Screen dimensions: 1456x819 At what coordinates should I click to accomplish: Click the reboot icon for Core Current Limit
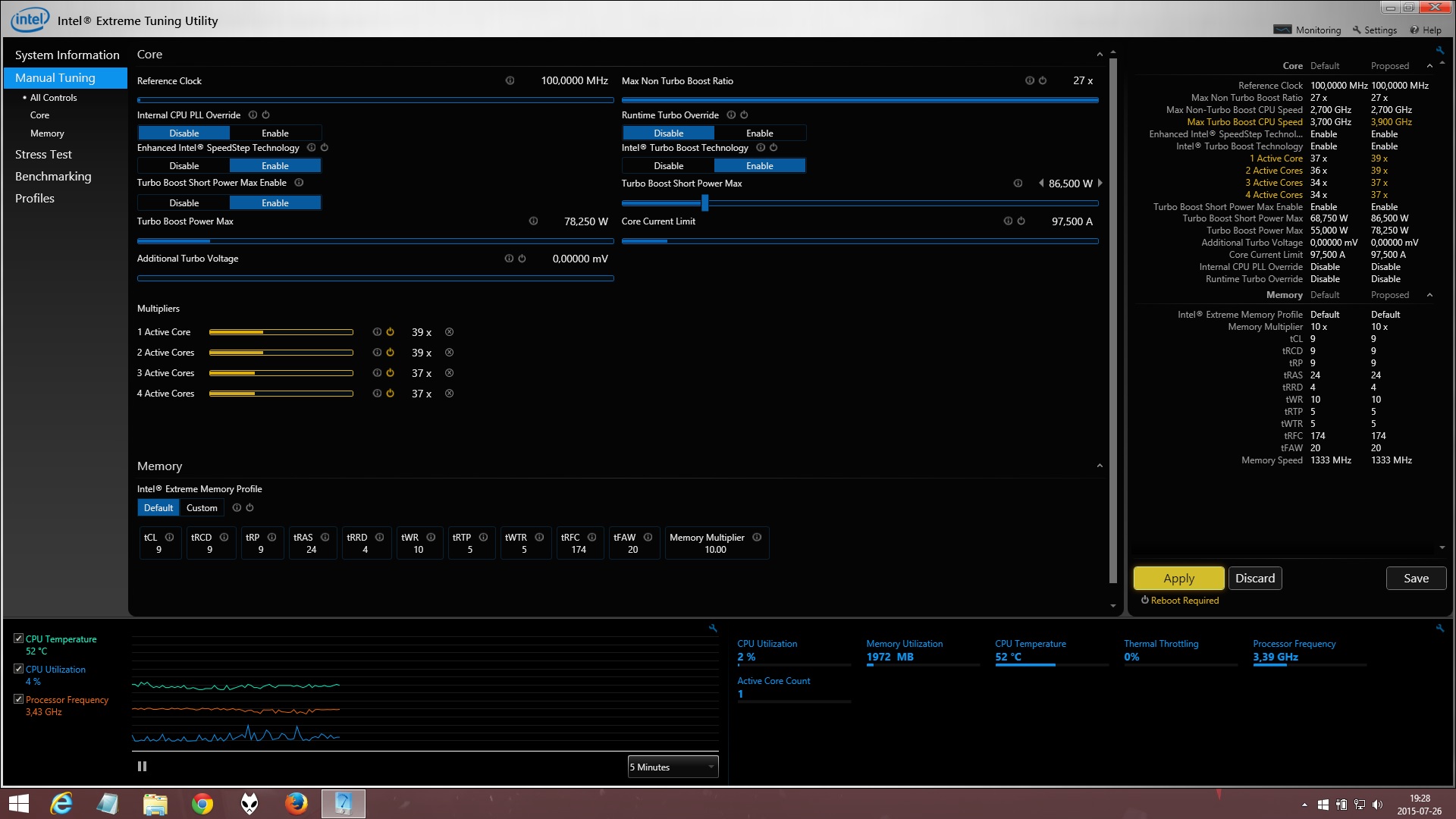point(1021,221)
